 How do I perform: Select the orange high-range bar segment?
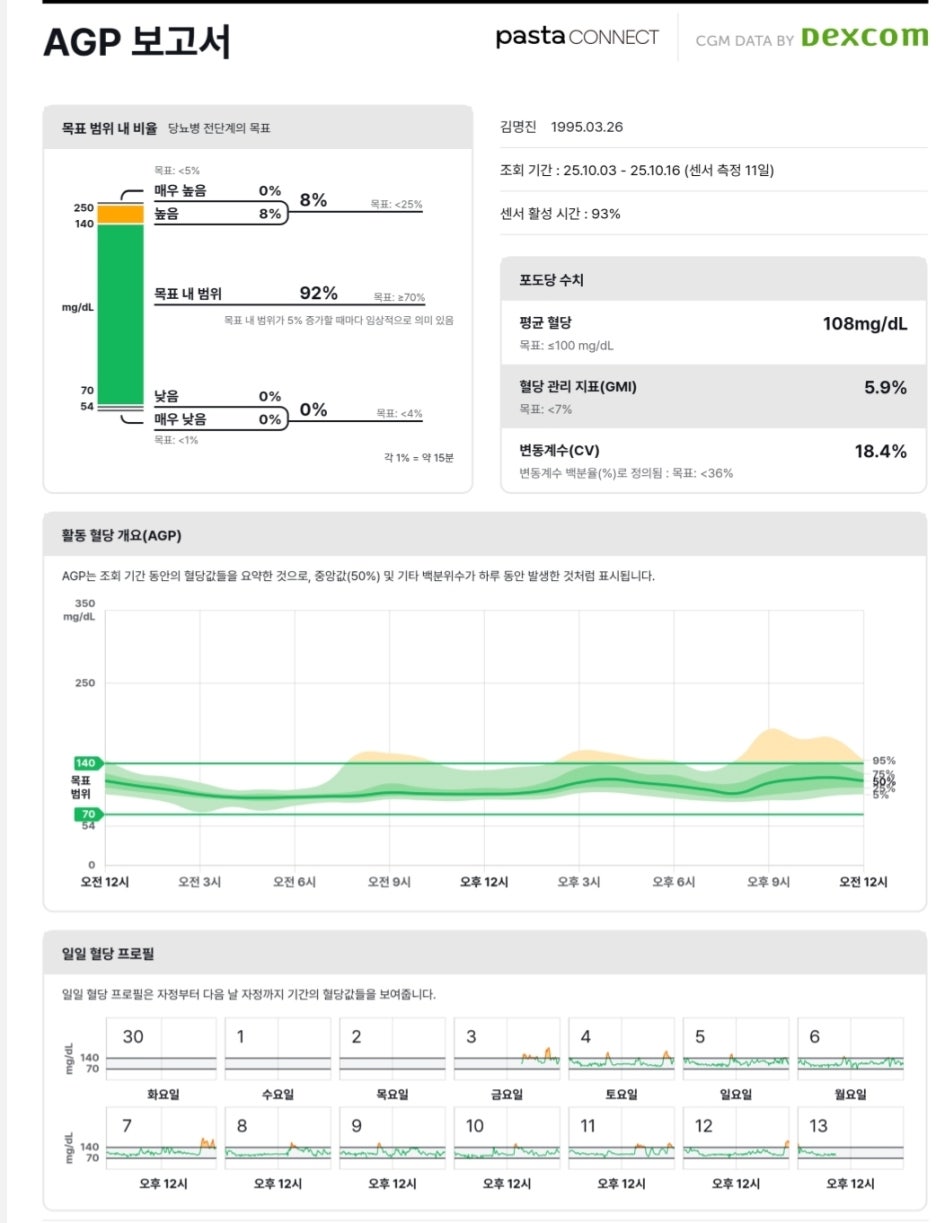120,214
